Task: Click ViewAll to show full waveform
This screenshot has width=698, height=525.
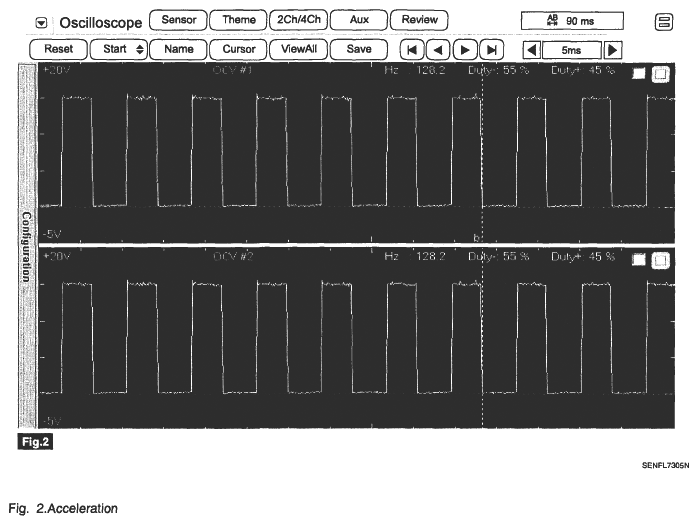Action: 297,48
